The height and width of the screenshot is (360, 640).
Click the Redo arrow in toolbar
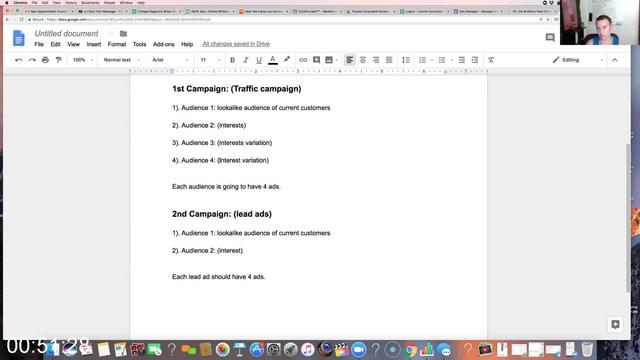pyautogui.click(x=32, y=60)
